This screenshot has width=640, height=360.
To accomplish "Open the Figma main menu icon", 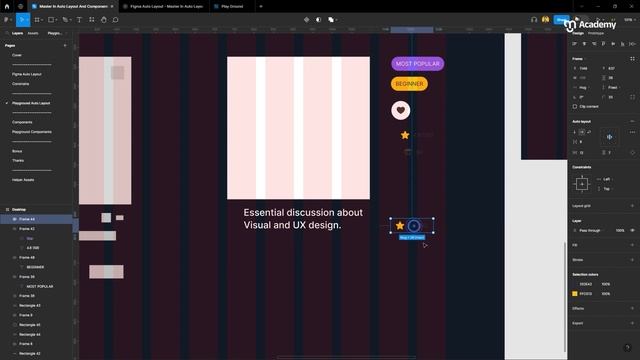I will click(6, 20).
